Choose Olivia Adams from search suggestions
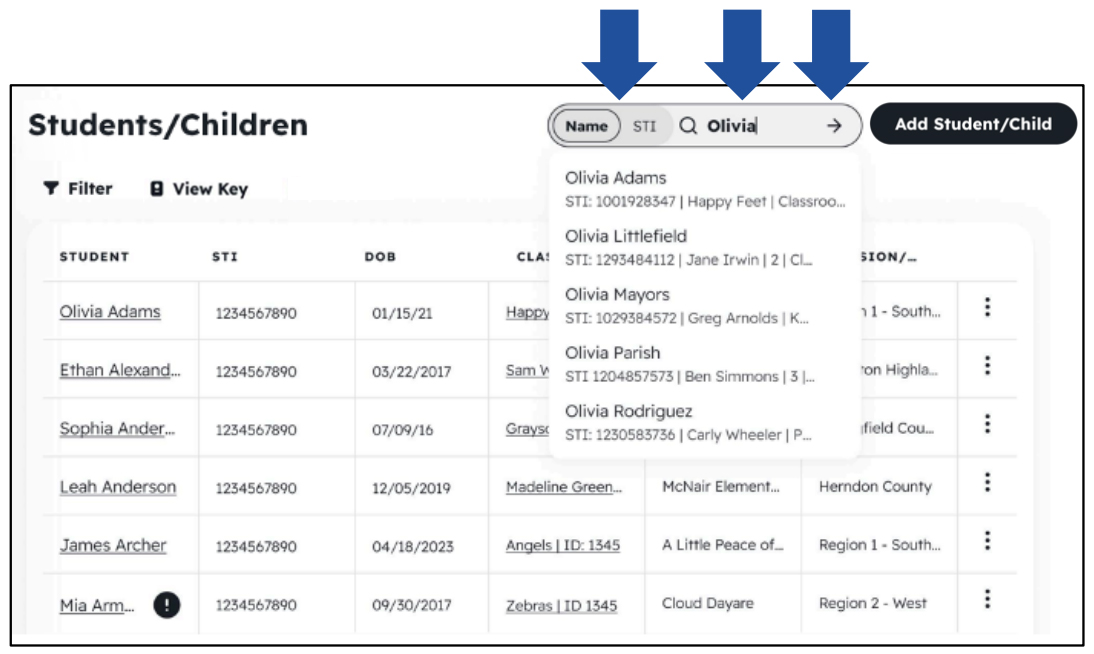 point(705,189)
